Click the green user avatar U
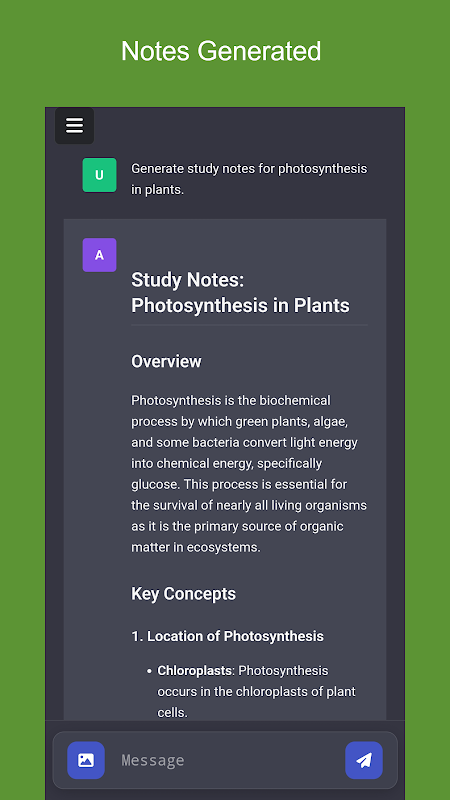The height and width of the screenshot is (800, 450). (x=99, y=175)
